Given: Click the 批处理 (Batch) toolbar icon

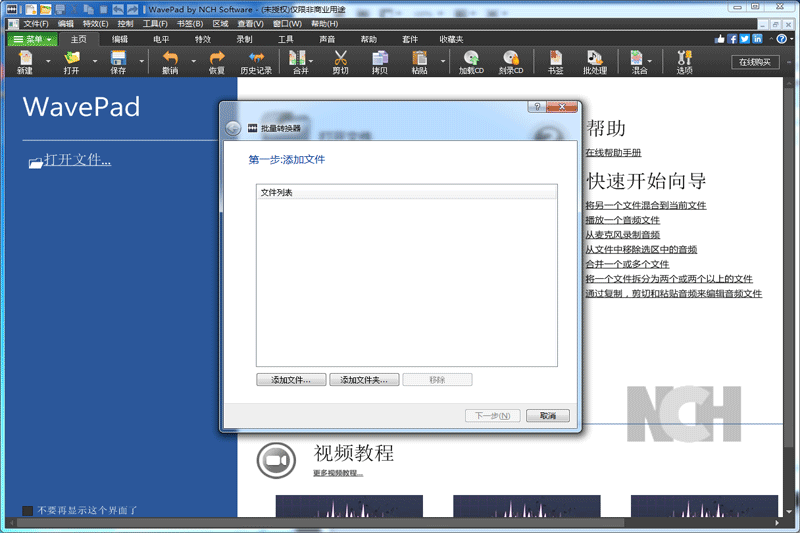Looking at the screenshot, I should click(x=595, y=62).
